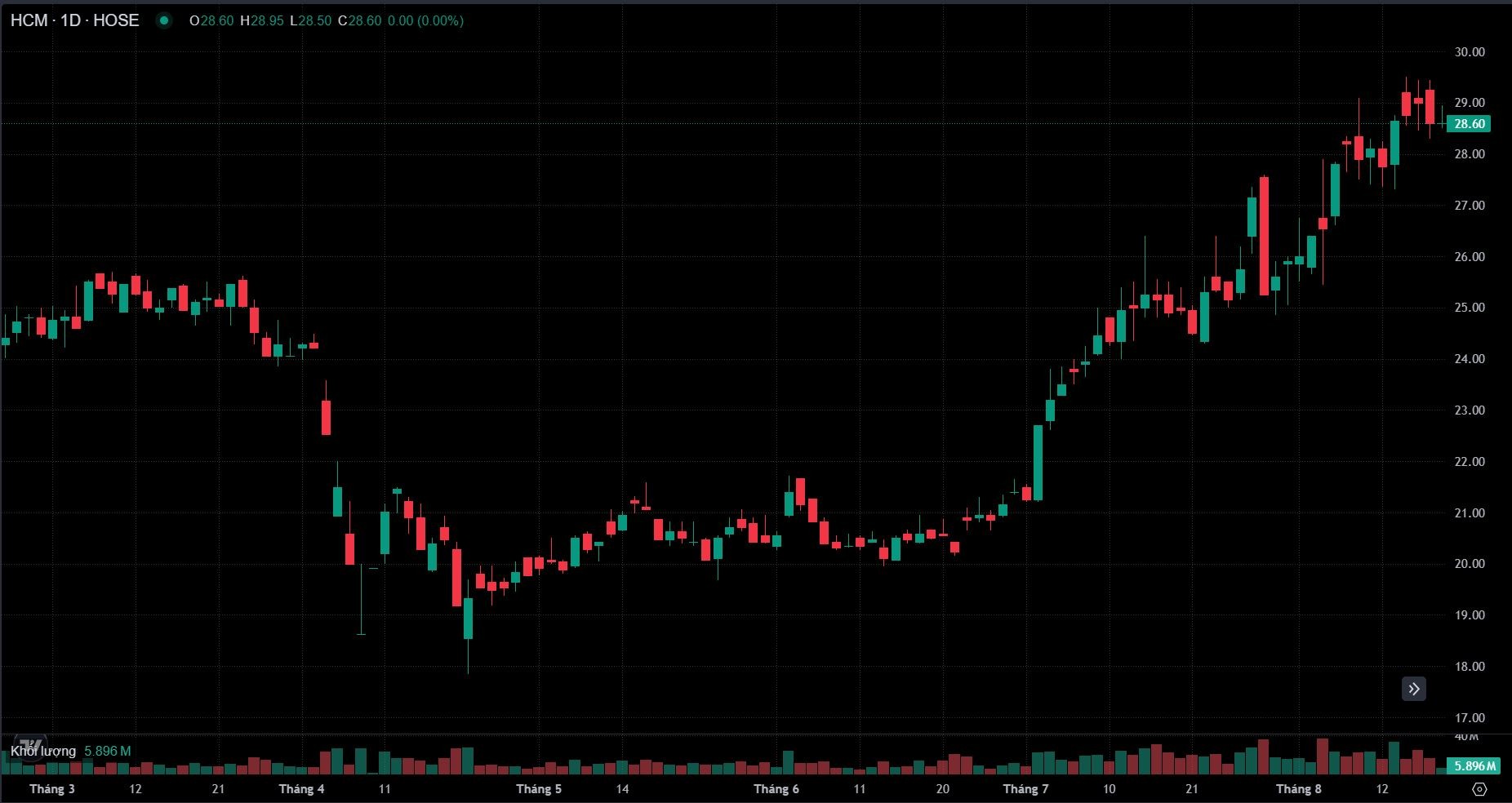This screenshot has width=1512, height=803.
Task: Click the TradingView logo watermark
Action: click(30, 746)
